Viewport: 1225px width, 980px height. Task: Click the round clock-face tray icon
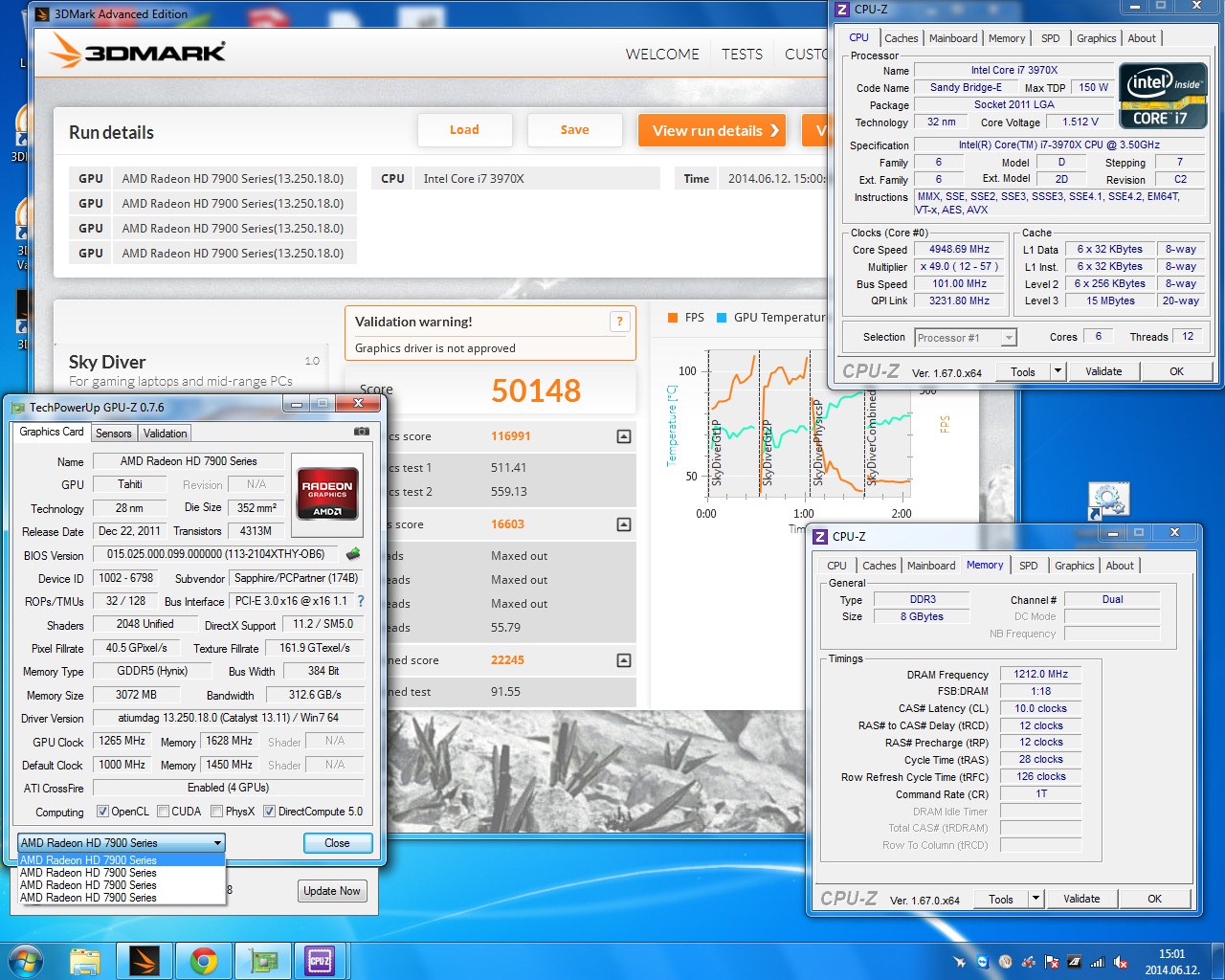click(x=1006, y=962)
